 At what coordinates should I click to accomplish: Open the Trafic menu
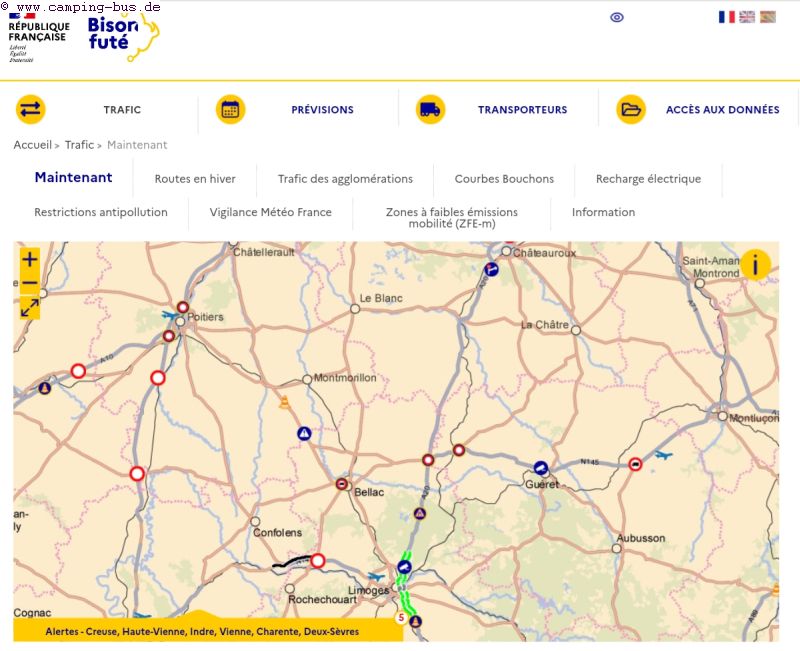[122, 110]
